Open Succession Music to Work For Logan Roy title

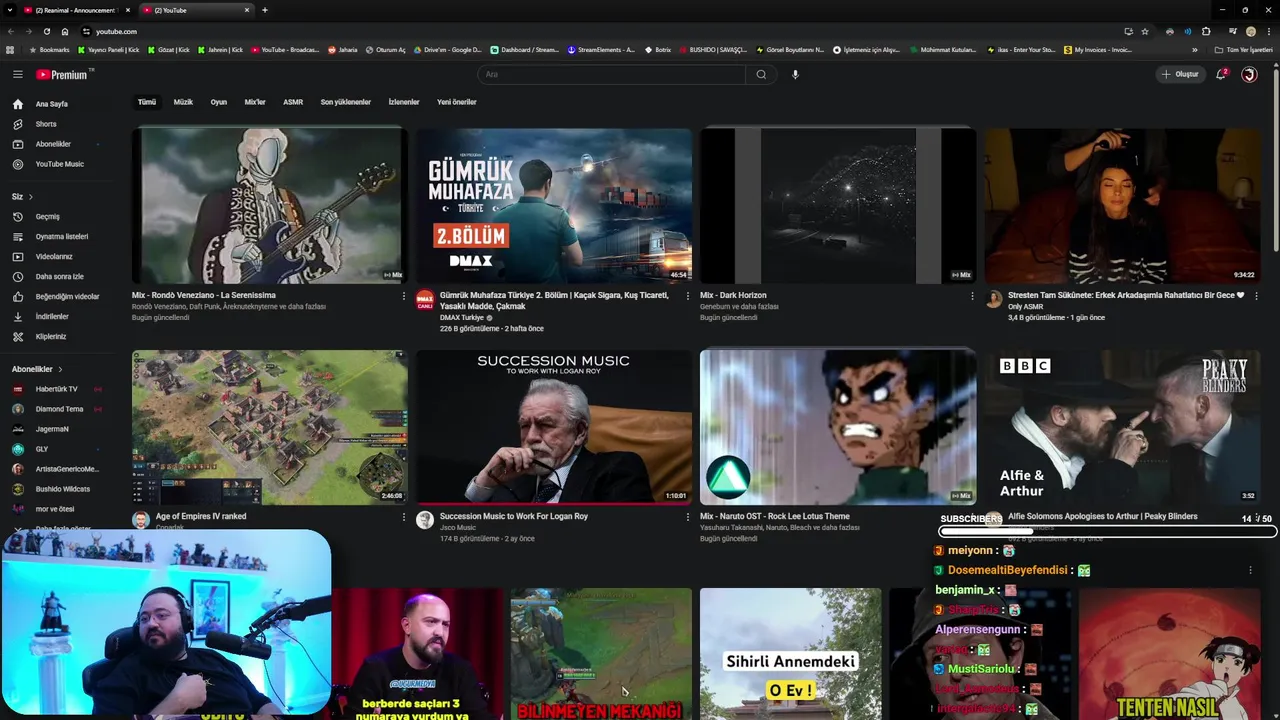click(513, 517)
